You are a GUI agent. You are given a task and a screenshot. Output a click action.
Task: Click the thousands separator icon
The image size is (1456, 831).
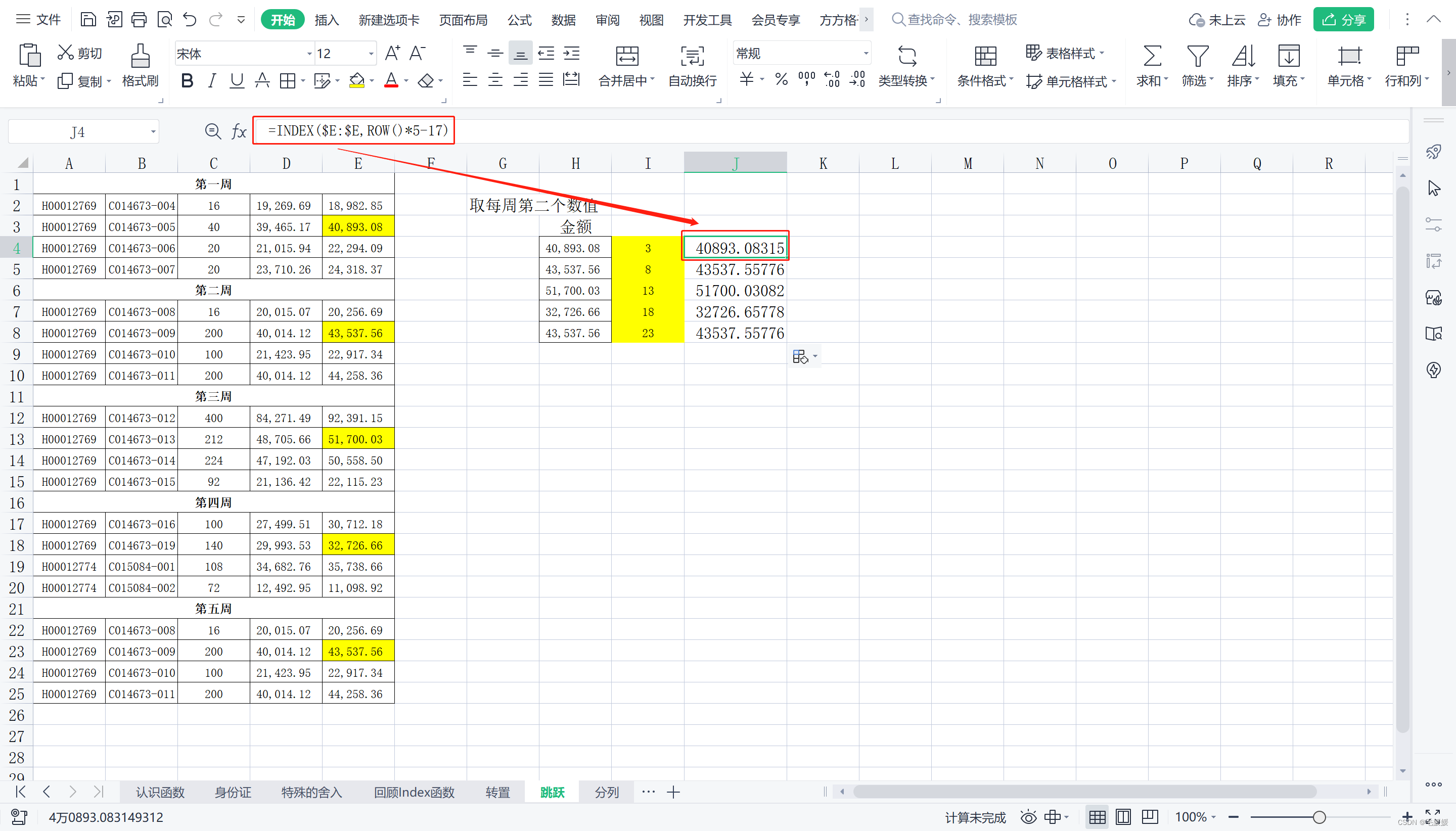click(x=806, y=79)
